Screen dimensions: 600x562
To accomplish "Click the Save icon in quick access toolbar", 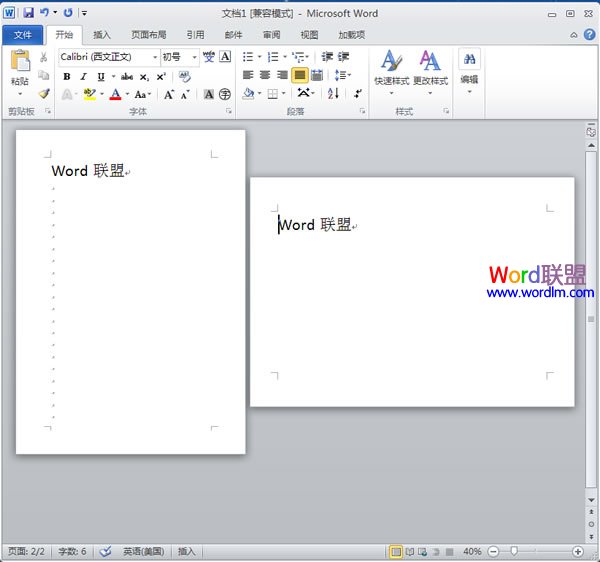I will pyautogui.click(x=28, y=13).
